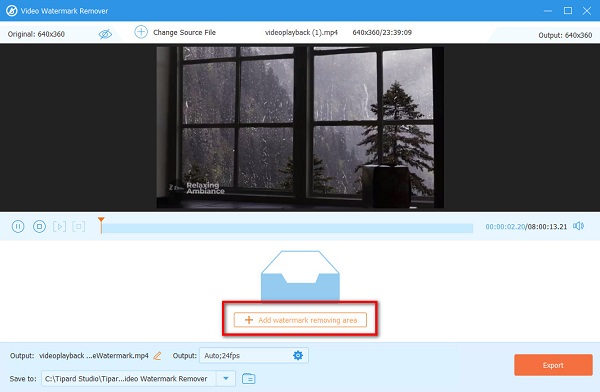Viewport: 600px width, 392px height.
Task: Click the video preview frame
Action: coord(300,127)
